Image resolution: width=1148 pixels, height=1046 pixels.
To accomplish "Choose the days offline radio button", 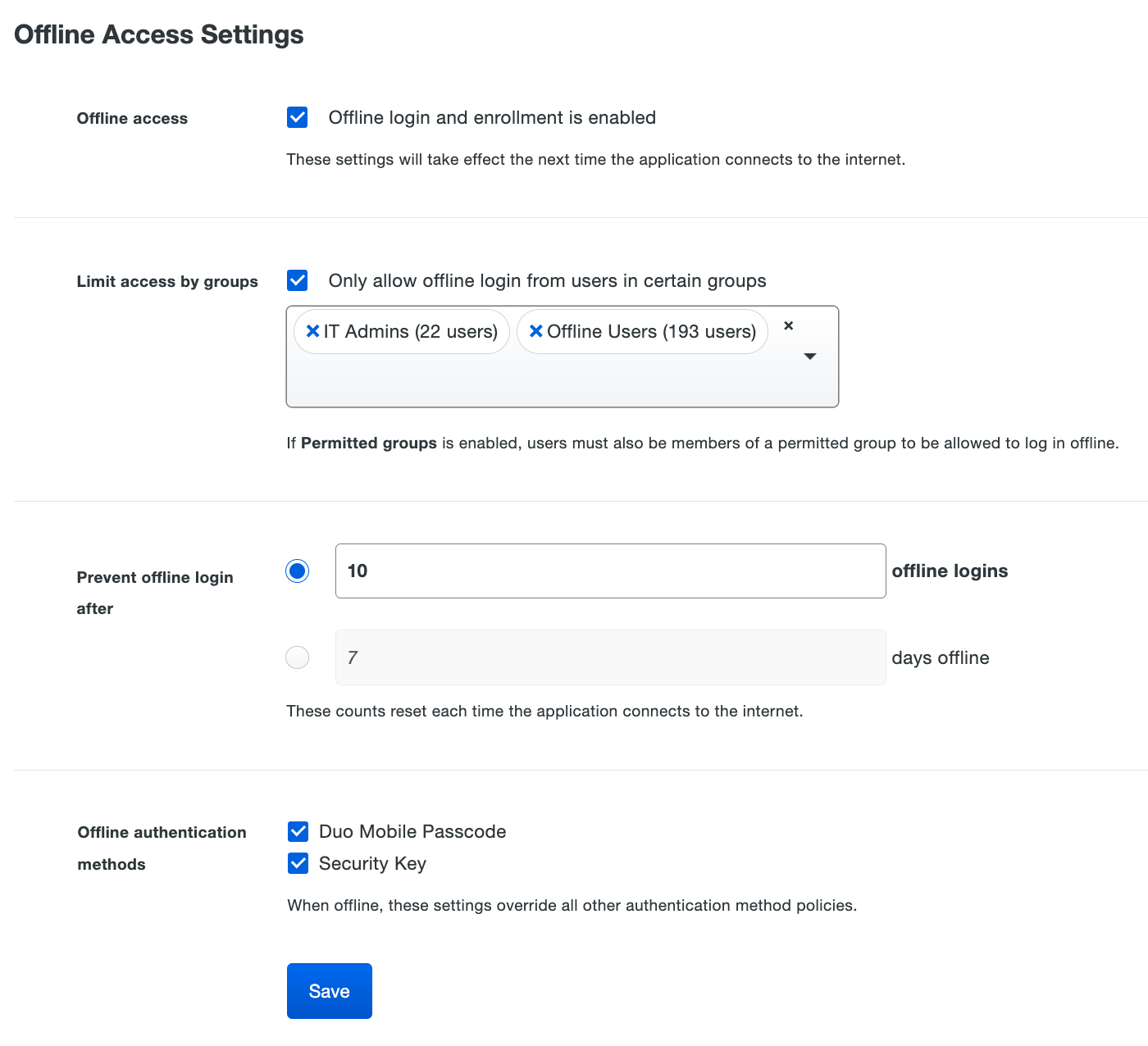I will click(x=297, y=657).
